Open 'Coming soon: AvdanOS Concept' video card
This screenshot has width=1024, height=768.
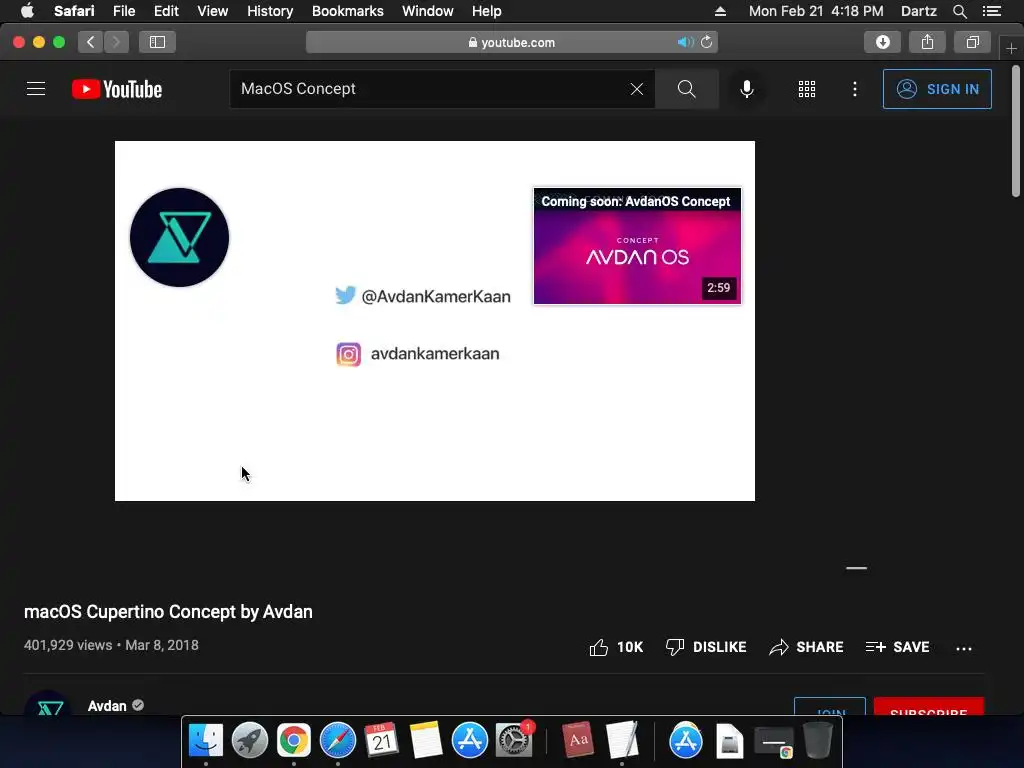[x=637, y=246]
